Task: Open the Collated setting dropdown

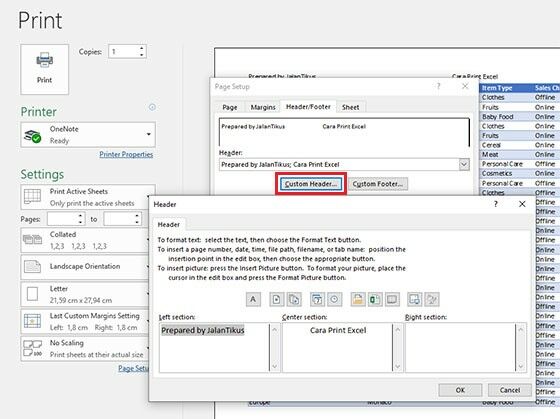Action: 149,240
